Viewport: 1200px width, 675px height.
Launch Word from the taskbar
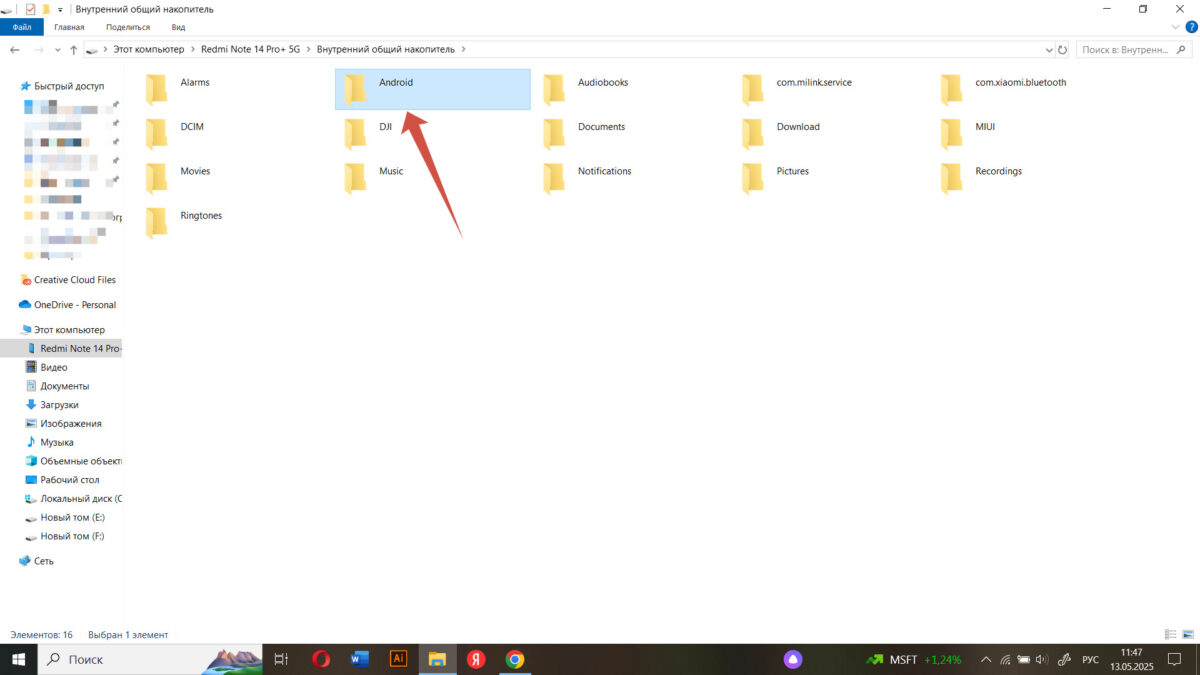[x=360, y=659]
